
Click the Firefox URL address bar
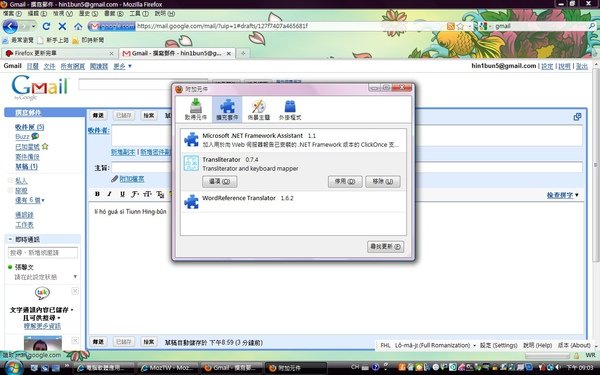[291, 26]
